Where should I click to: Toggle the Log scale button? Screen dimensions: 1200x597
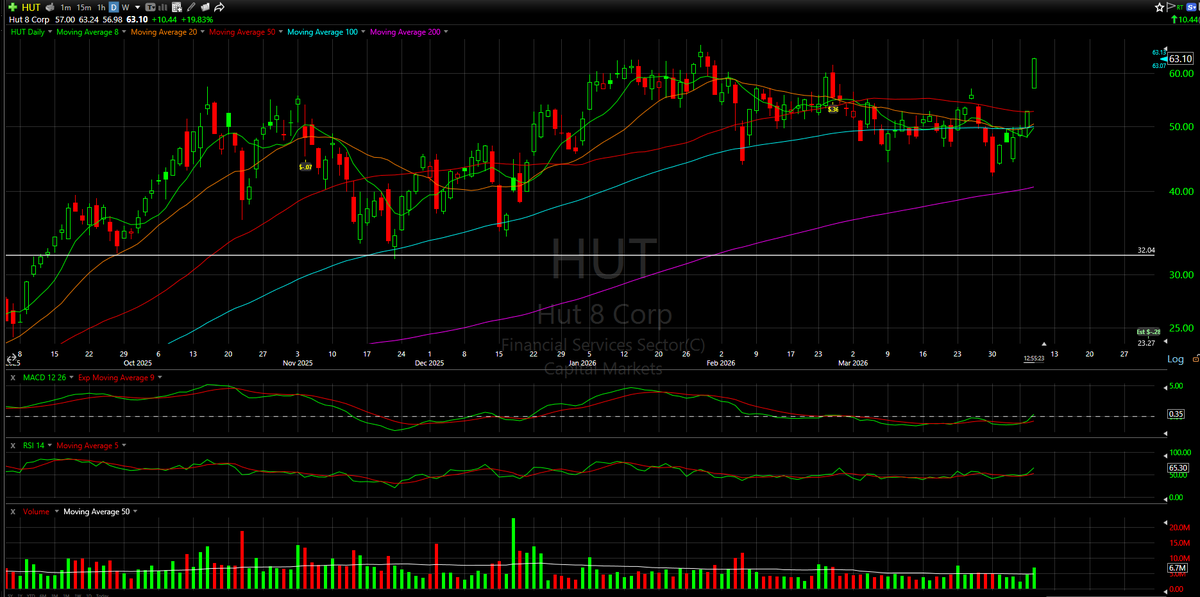point(1175,358)
